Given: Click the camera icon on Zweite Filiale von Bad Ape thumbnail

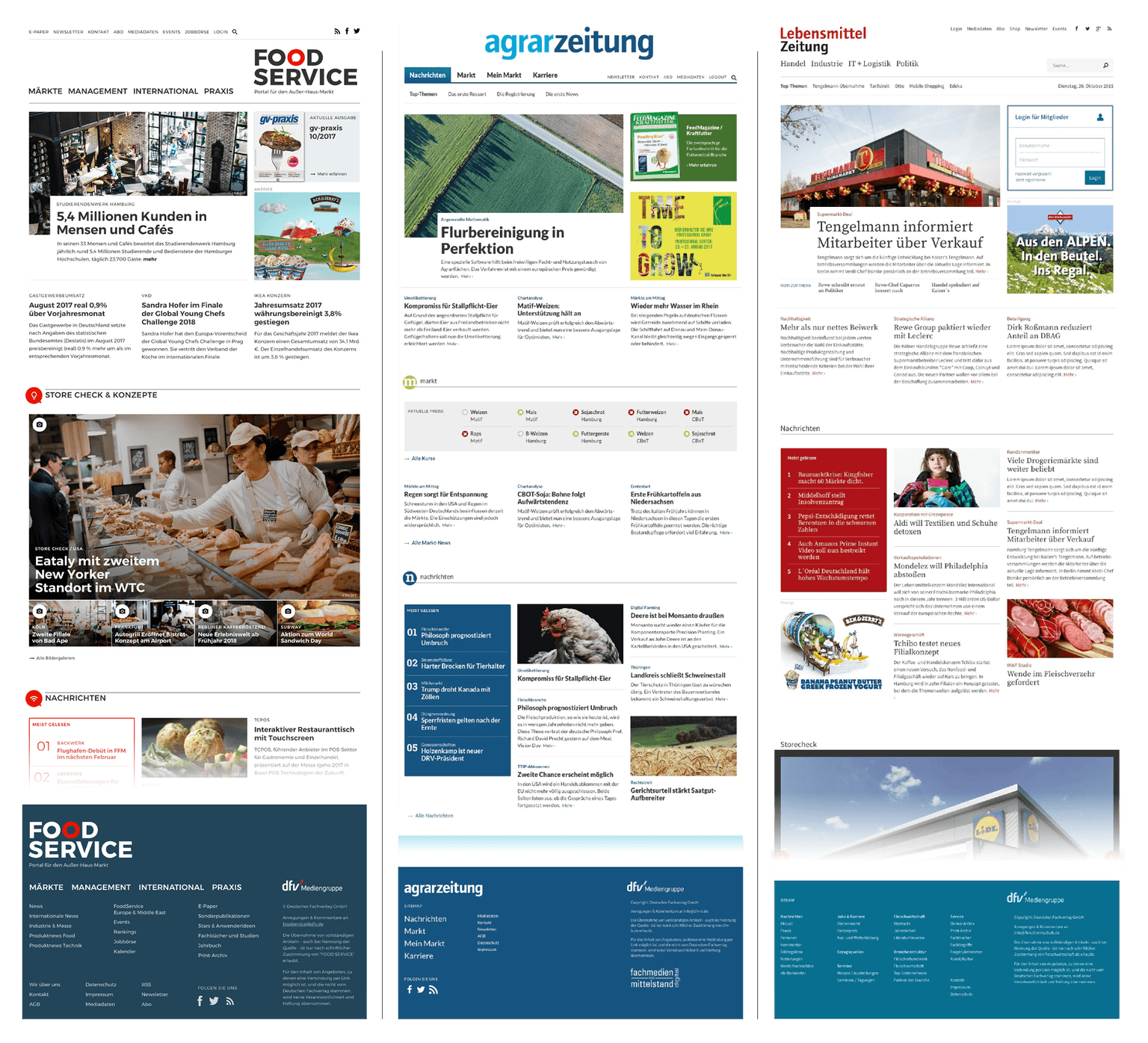Looking at the screenshot, I should 40,611.
